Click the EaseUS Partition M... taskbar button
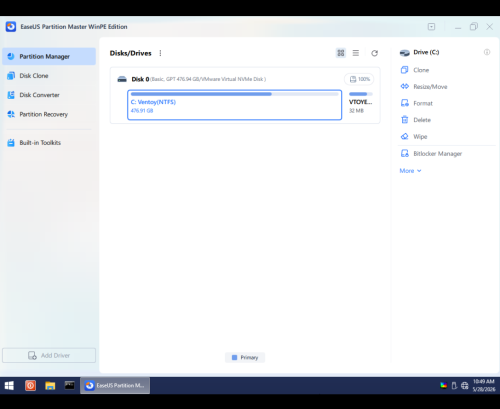The image size is (500, 409). [115, 386]
